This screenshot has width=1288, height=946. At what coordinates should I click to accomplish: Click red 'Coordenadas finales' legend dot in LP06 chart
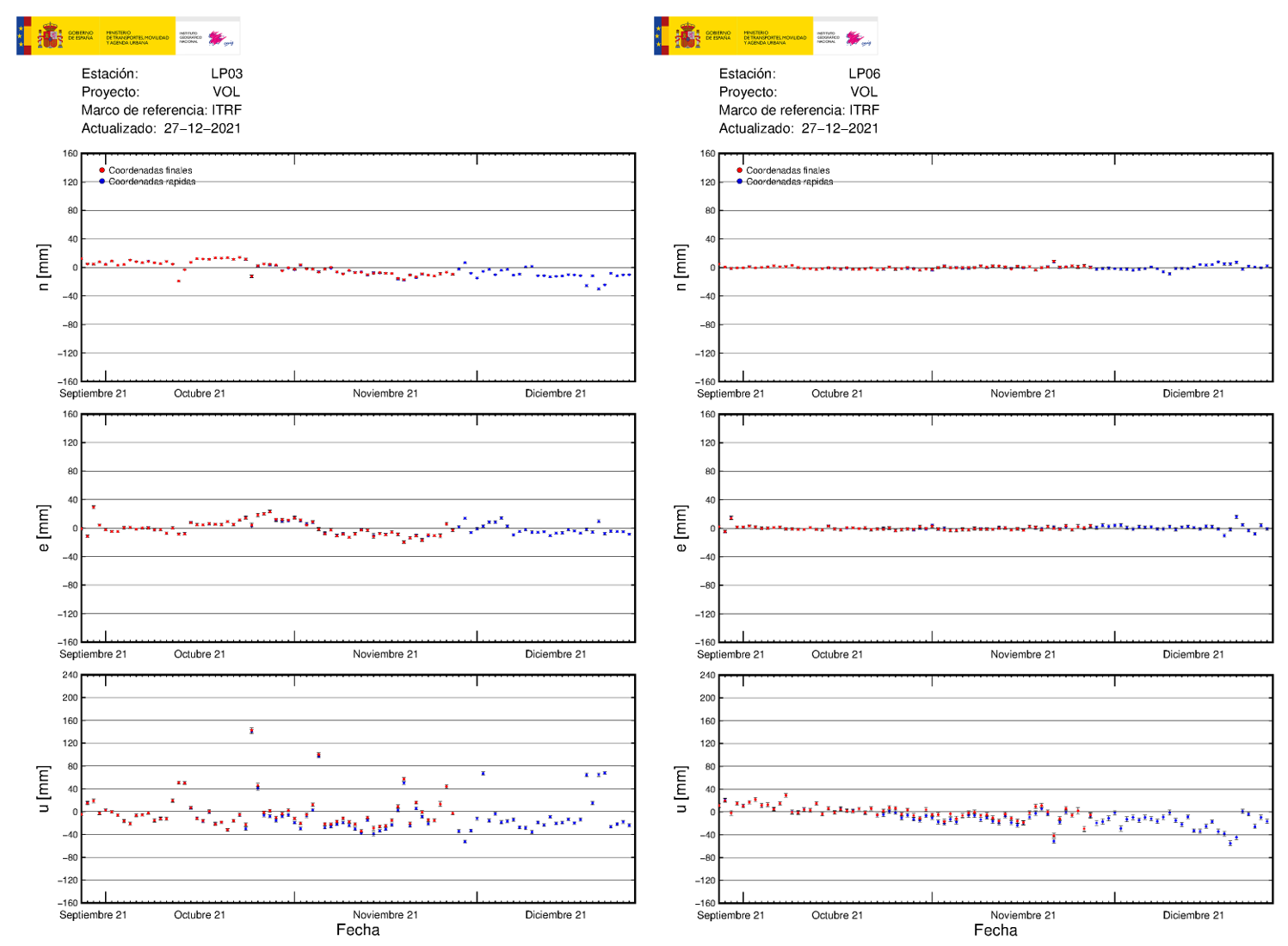coord(739,170)
